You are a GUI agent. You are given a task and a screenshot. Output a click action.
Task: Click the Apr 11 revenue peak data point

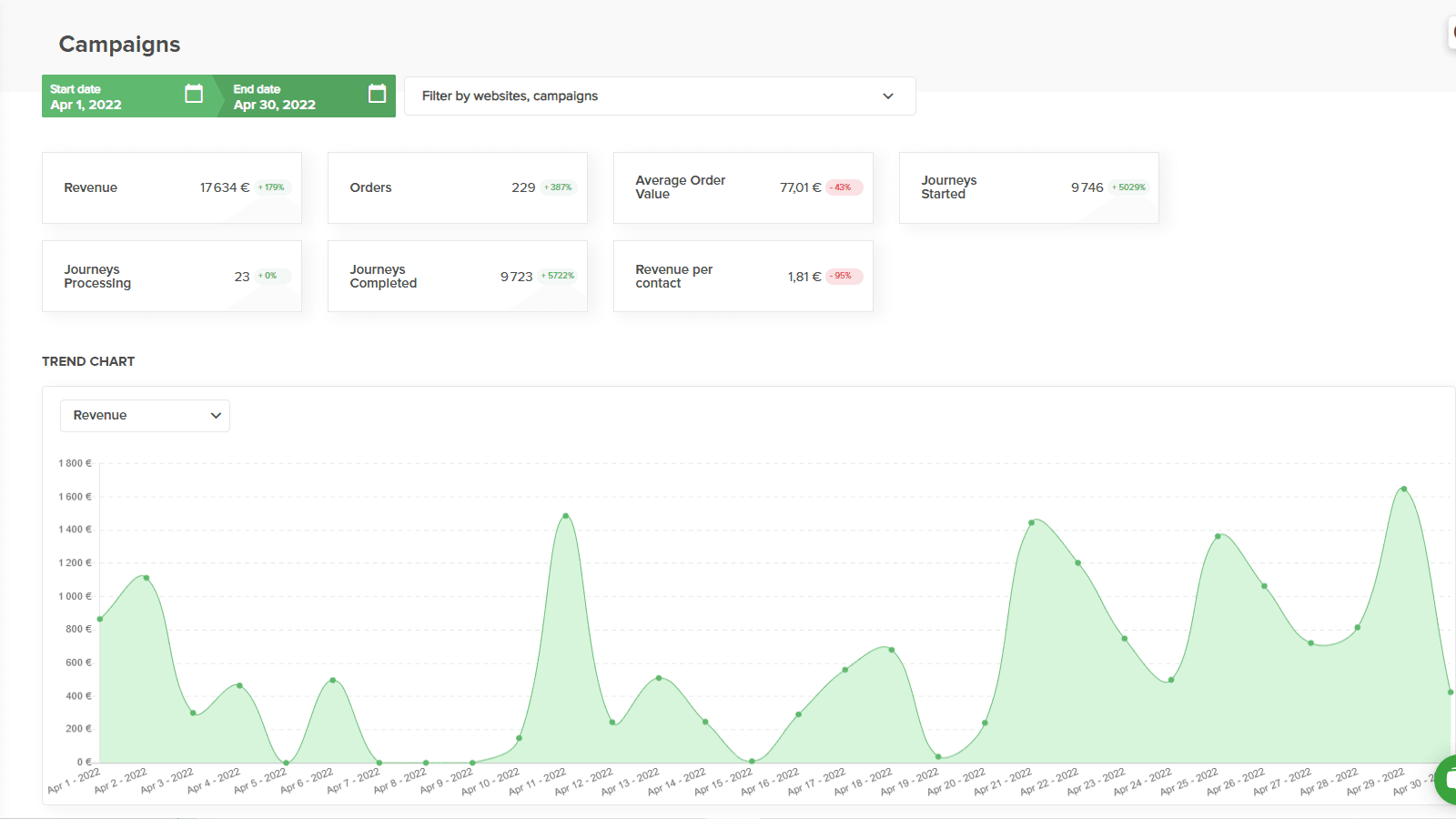[564, 516]
